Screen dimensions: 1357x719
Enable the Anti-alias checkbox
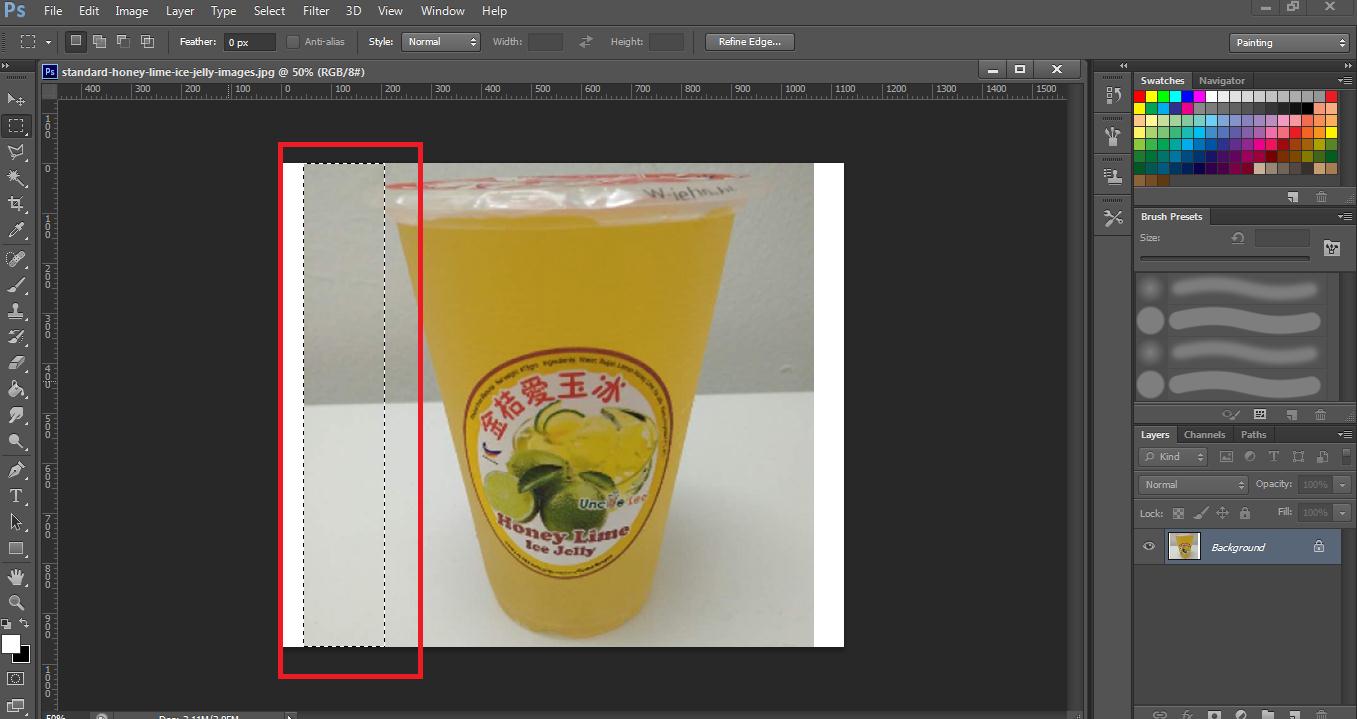(x=293, y=42)
